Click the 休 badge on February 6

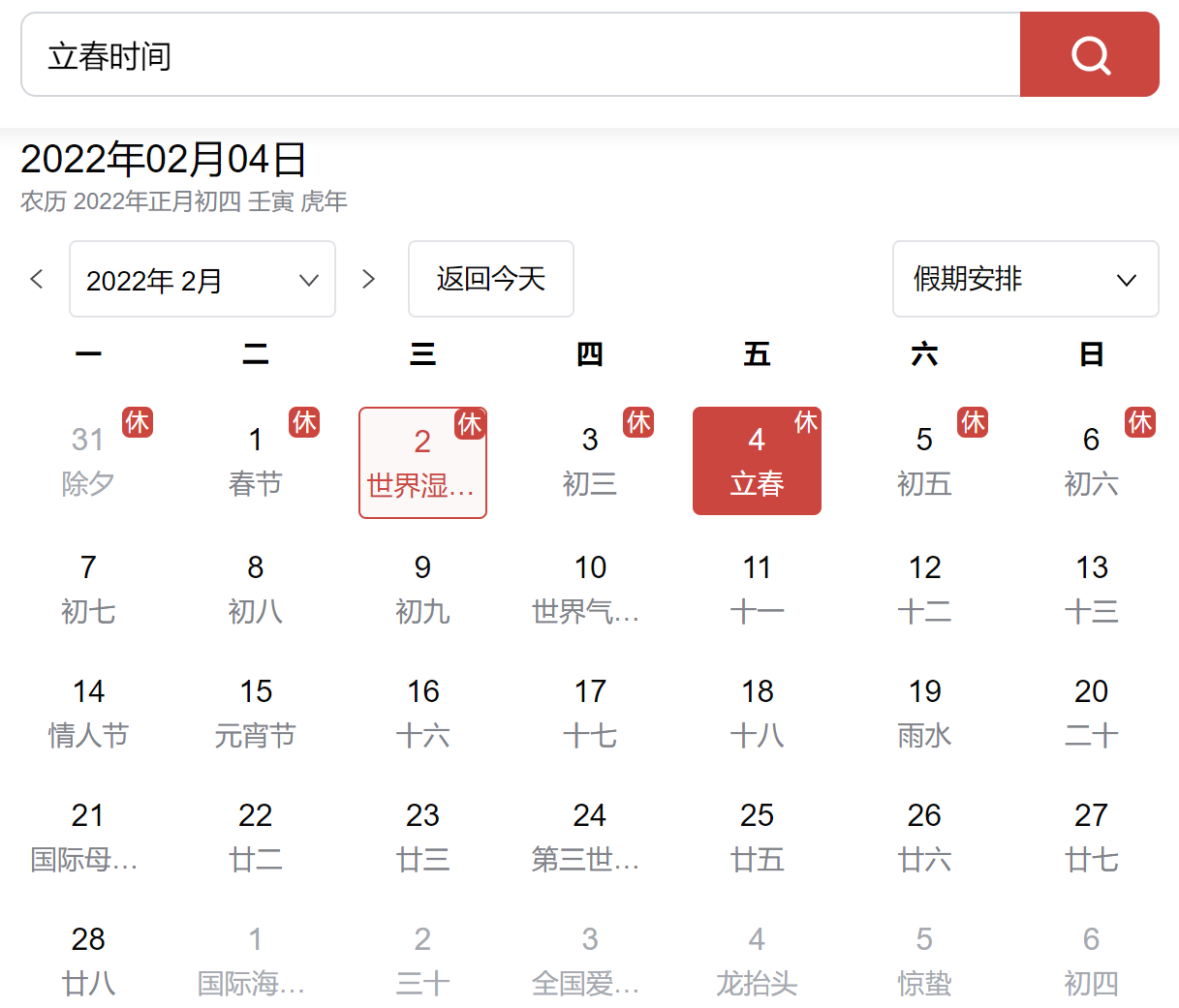click(1140, 422)
